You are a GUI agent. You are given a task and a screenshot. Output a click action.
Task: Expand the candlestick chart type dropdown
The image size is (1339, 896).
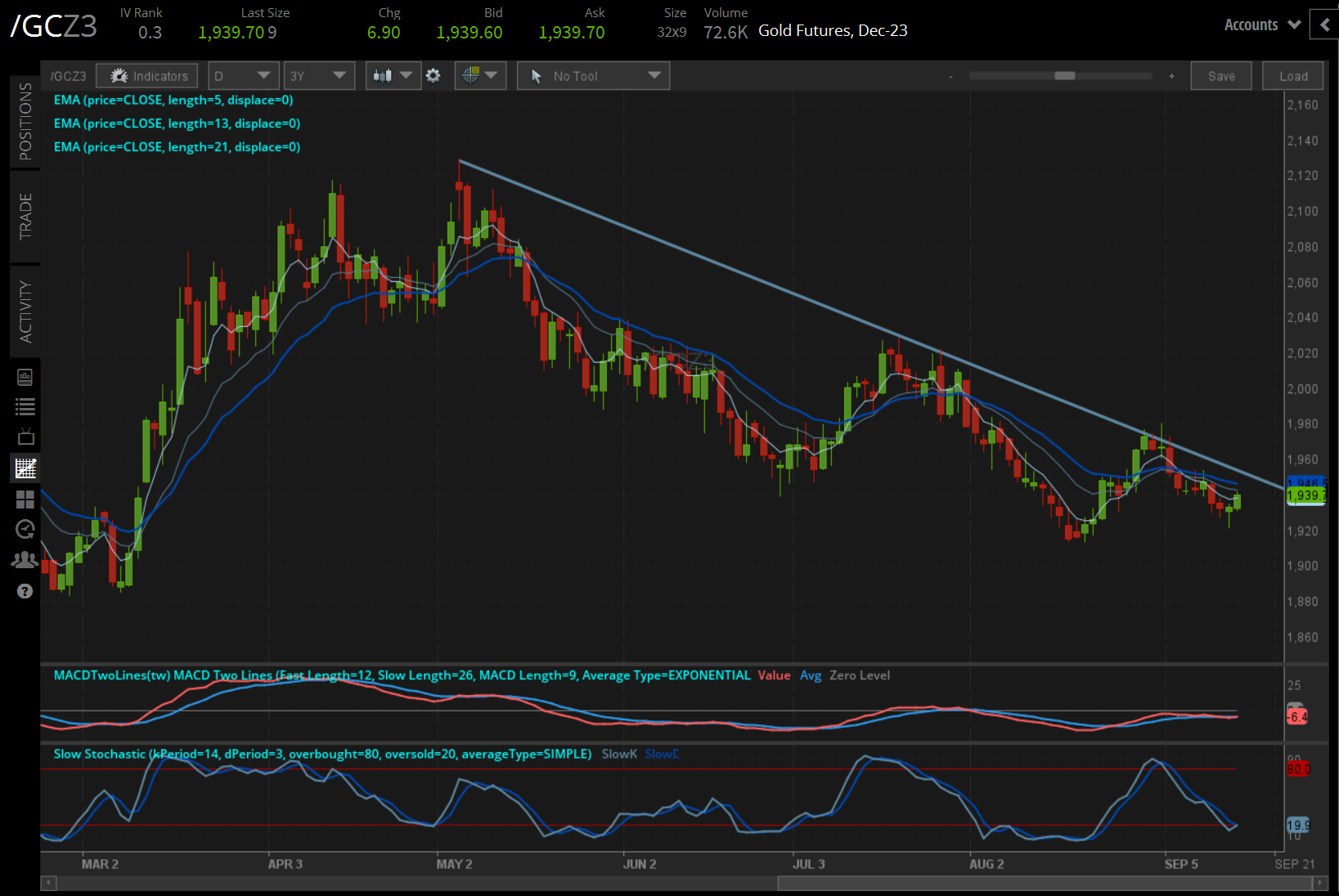coord(393,76)
